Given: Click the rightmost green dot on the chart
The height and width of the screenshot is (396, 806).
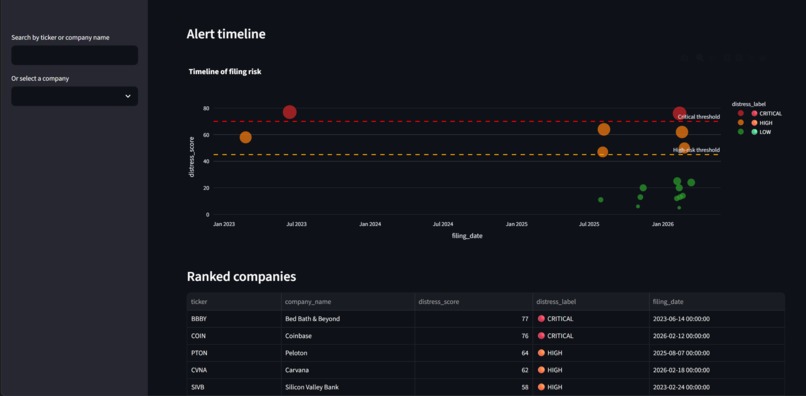Looking at the screenshot, I should 691,183.
